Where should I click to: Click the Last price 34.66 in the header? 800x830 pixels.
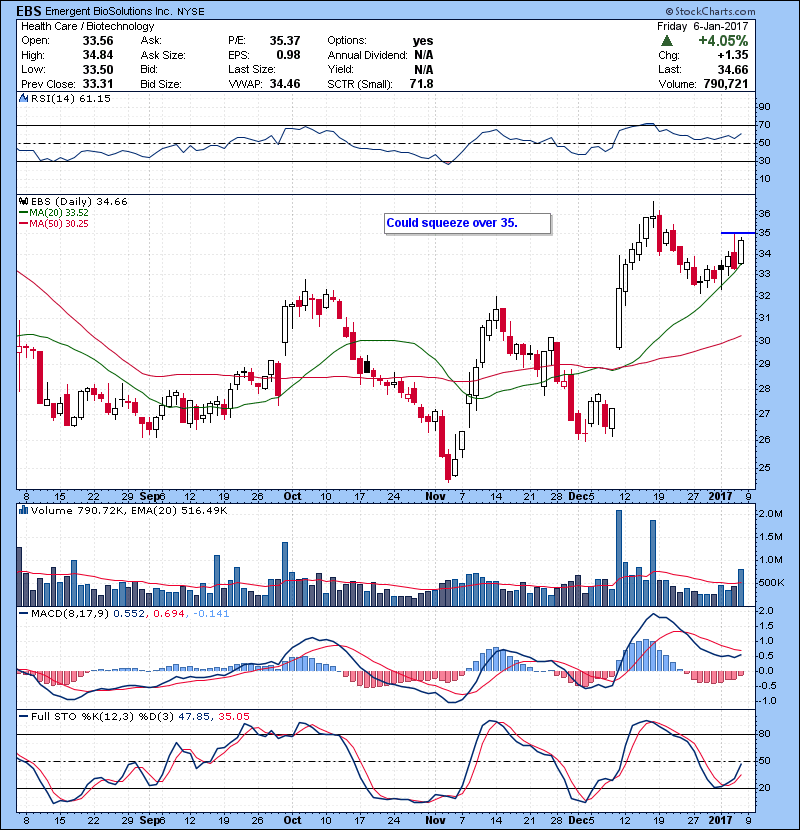[733, 69]
